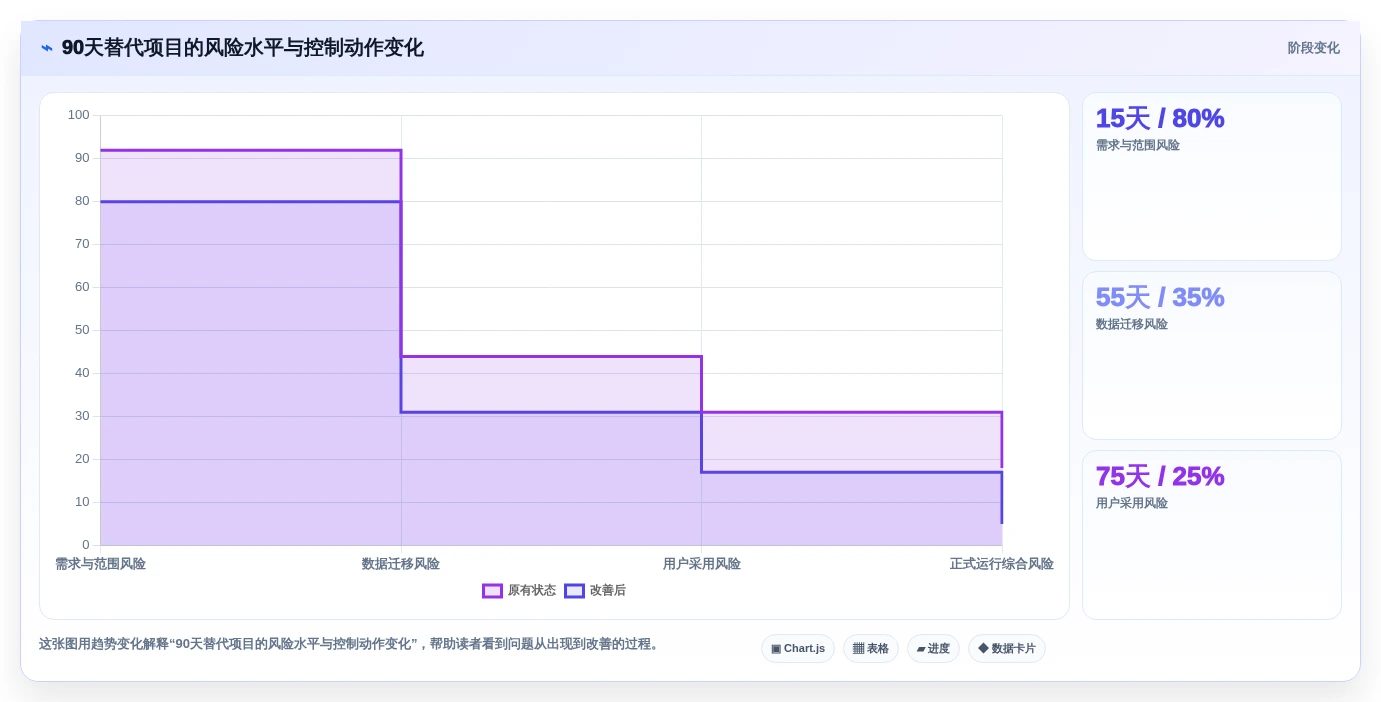
Task: Open the 55天 / 35% data card
Action: click(1212, 356)
